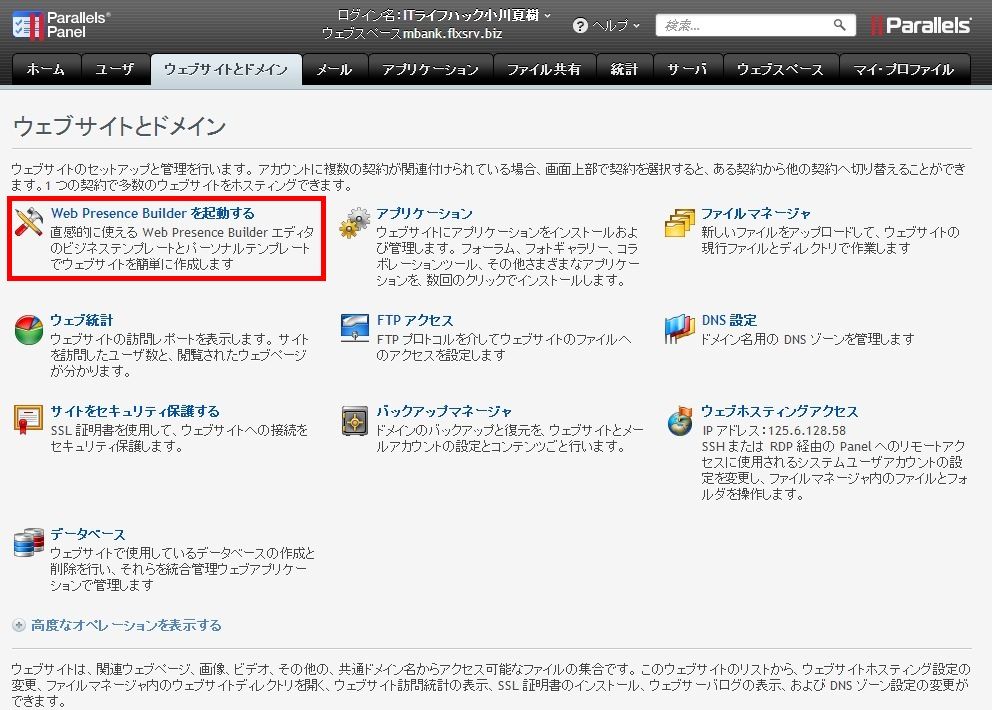Switch to the ホーム tab

(46, 69)
